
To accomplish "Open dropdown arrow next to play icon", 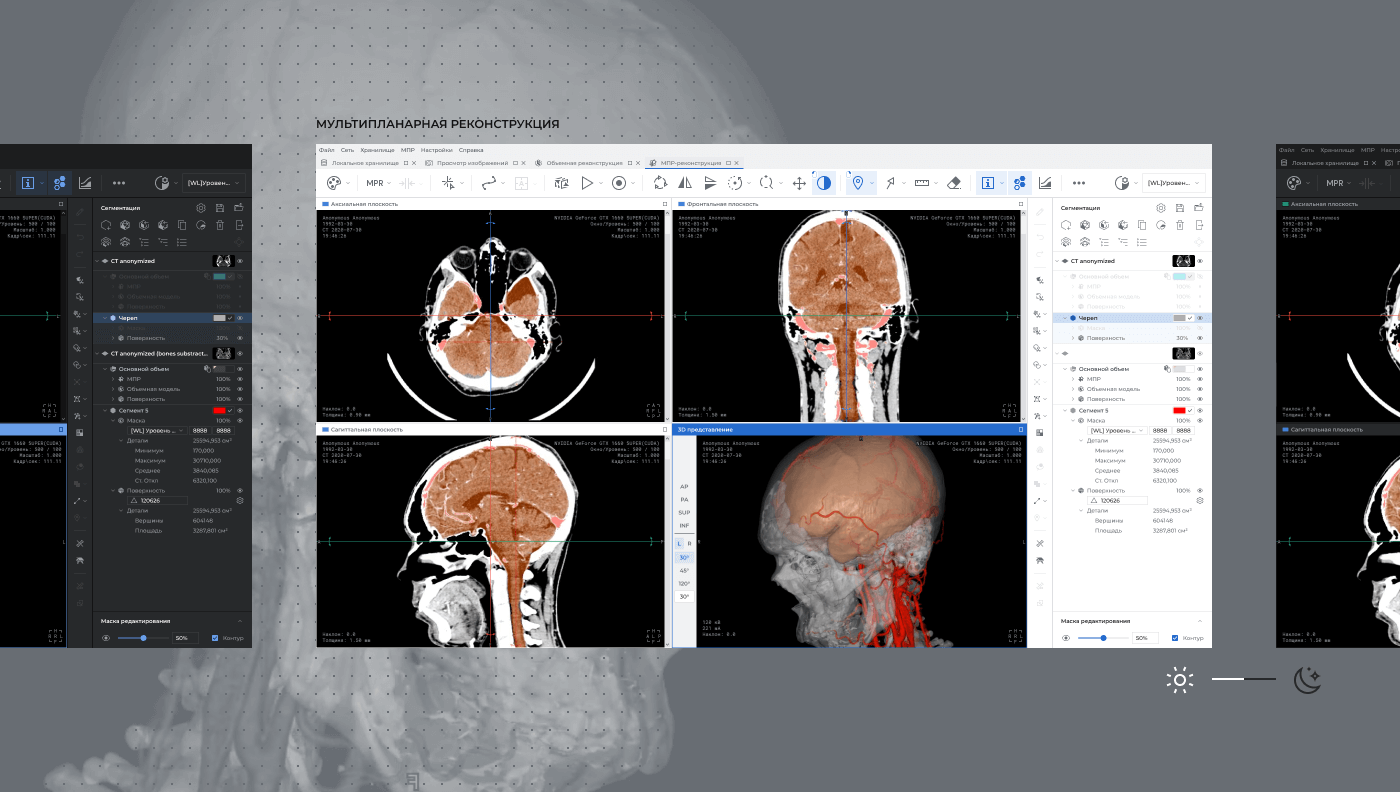I will 602,183.
